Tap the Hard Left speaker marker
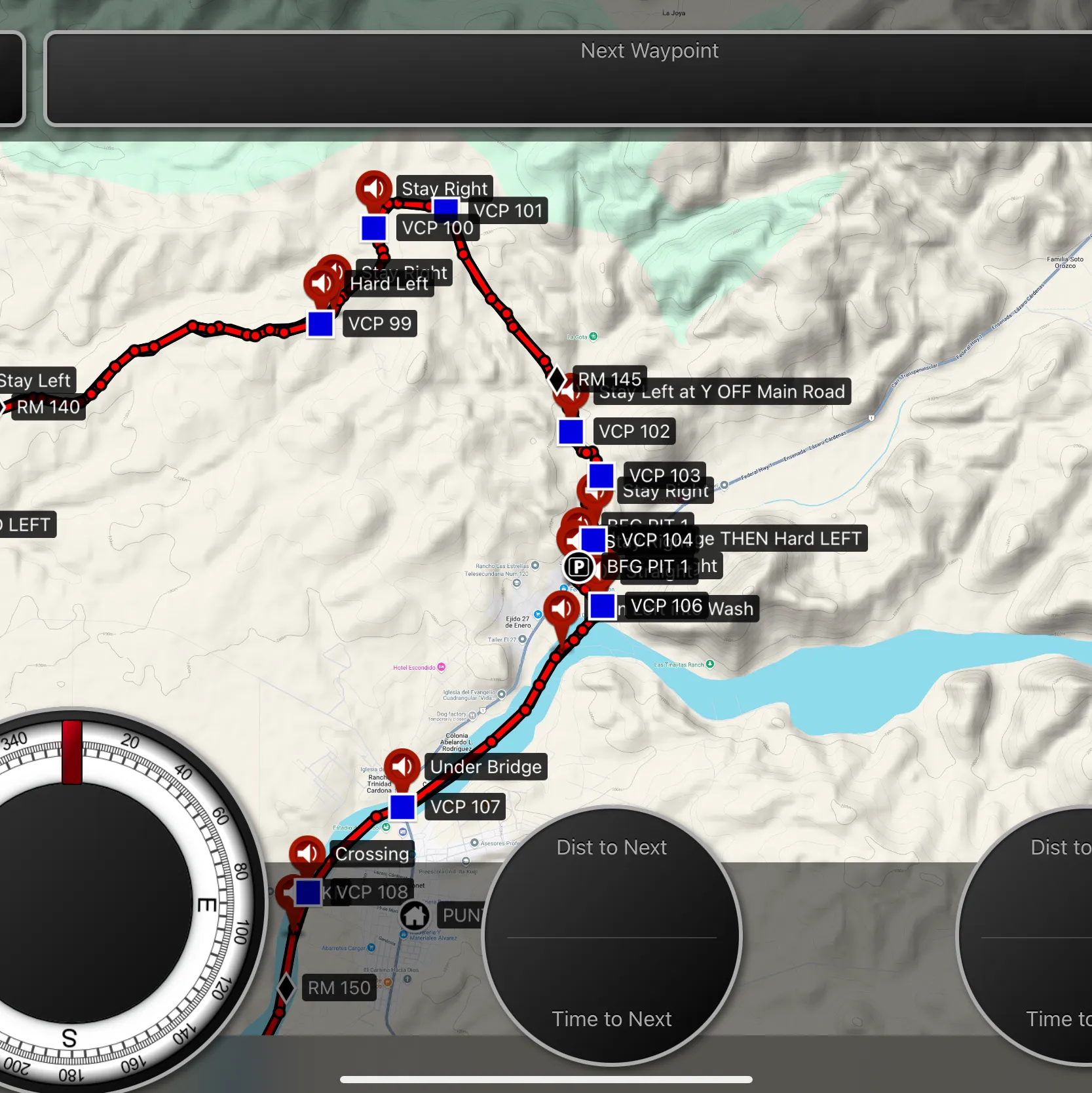 click(x=322, y=283)
